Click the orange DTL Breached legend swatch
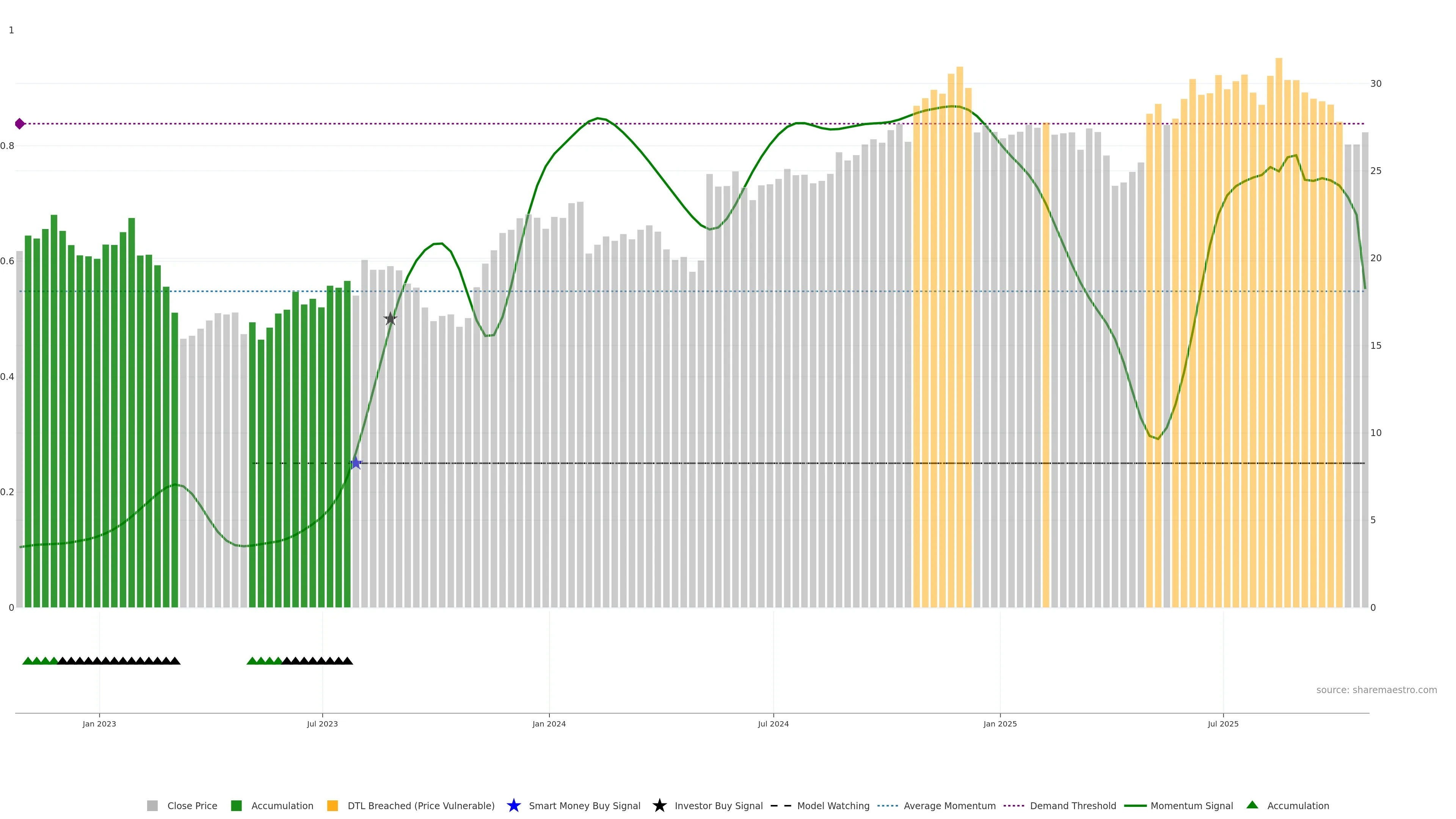 point(333,805)
